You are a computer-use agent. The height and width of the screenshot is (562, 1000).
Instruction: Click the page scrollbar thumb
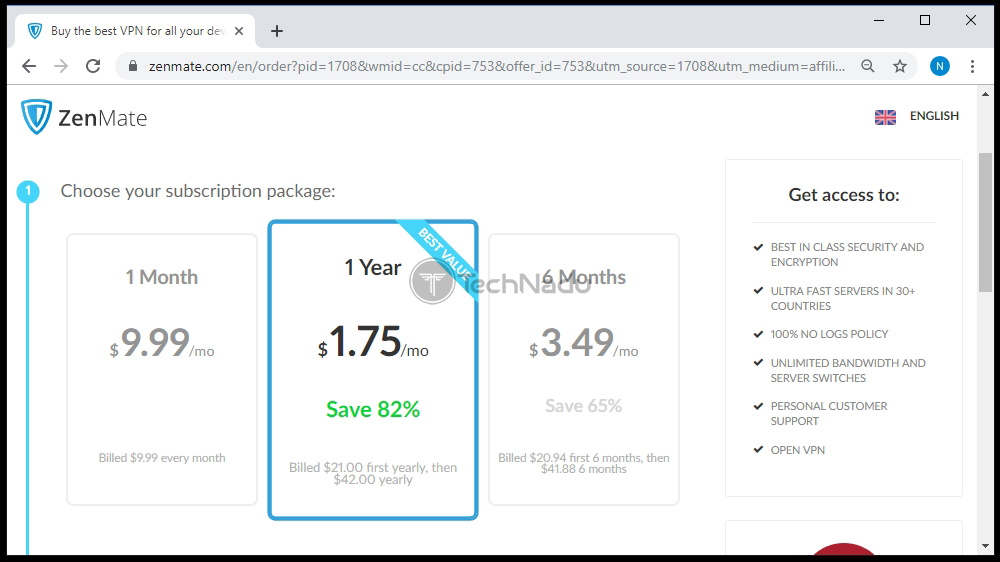pos(985,222)
